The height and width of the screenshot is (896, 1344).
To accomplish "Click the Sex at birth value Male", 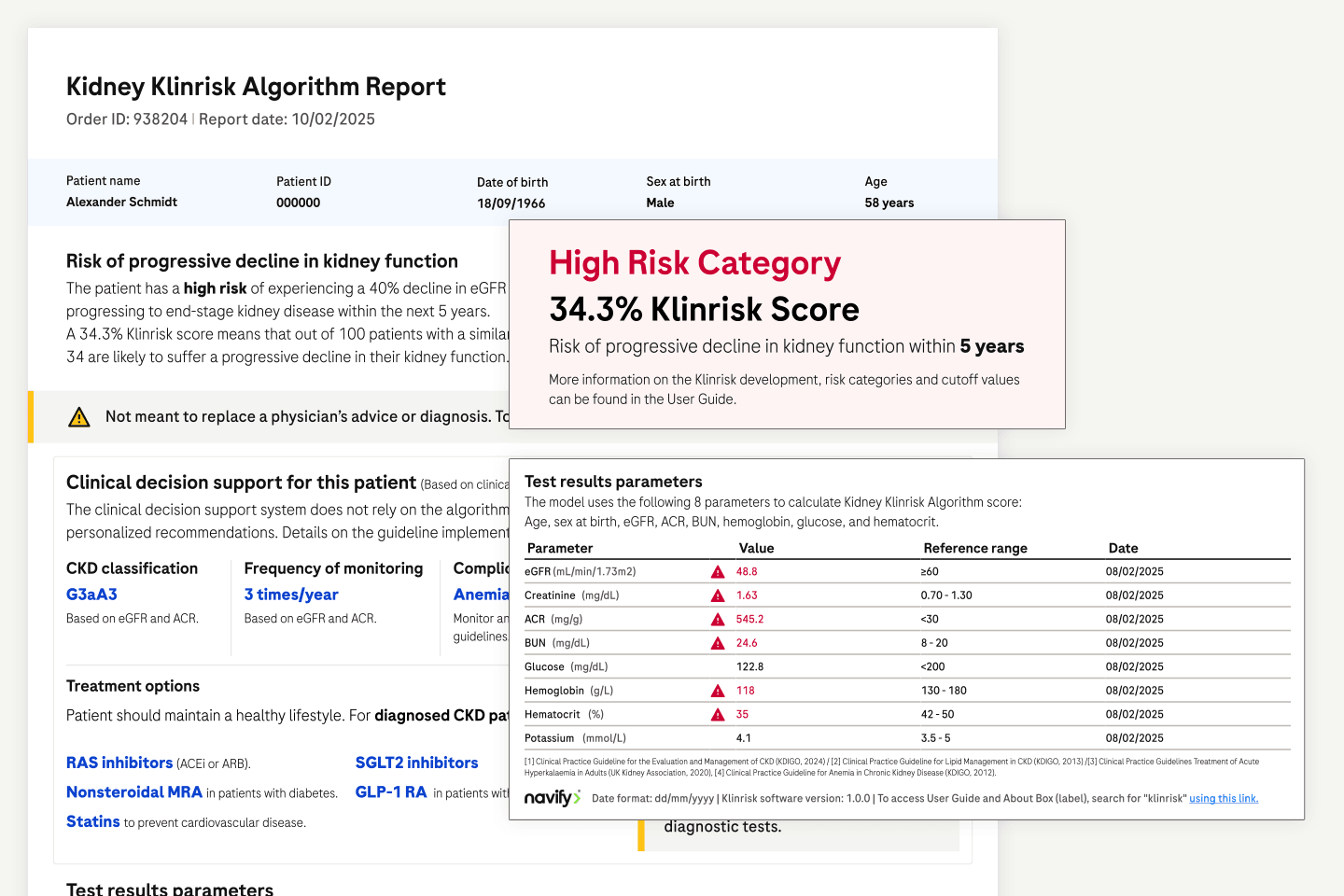I will click(x=660, y=203).
